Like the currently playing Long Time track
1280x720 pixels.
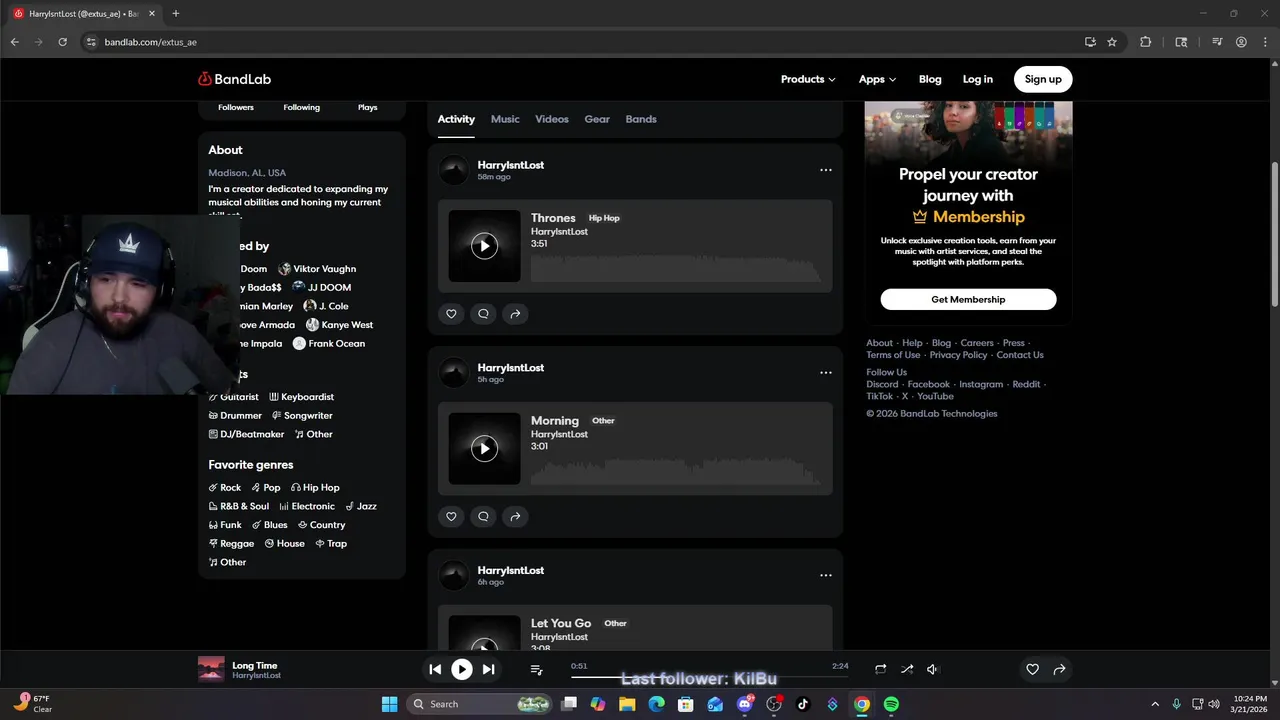[x=1033, y=670]
